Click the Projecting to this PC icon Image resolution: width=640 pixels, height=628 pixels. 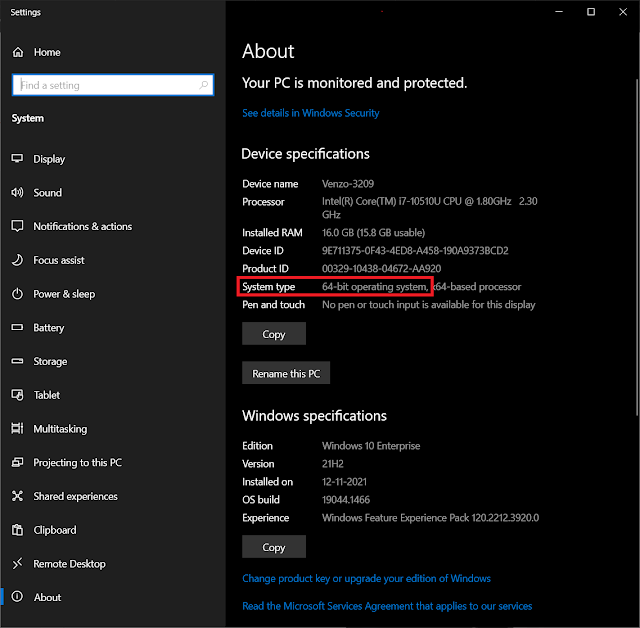pos(17,462)
